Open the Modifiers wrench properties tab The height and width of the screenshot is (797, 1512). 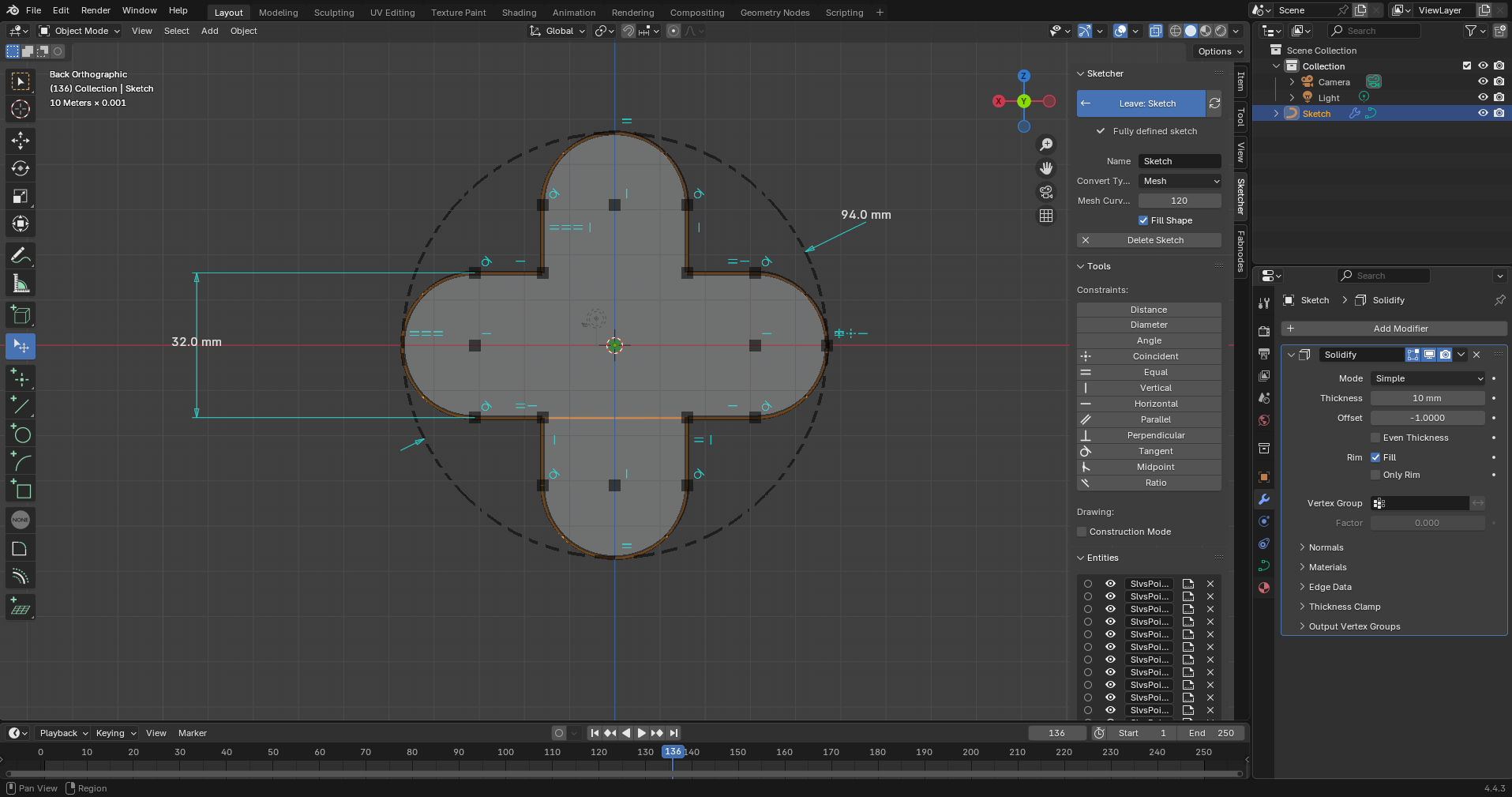(x=1264, y=499)
